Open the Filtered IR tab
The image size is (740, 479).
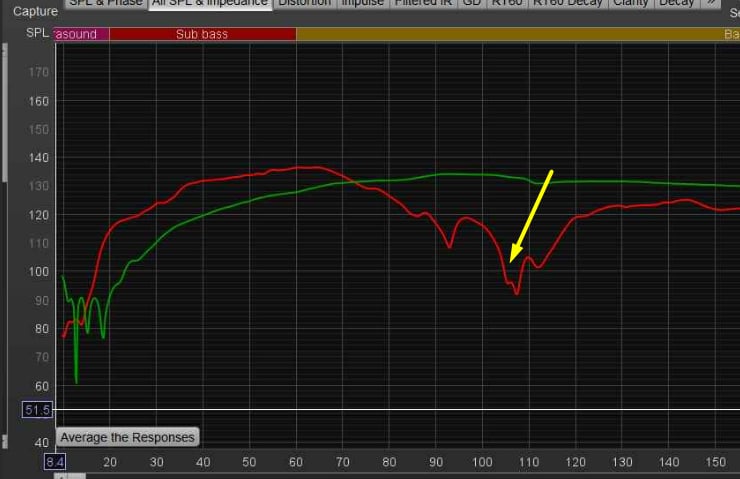423,3
